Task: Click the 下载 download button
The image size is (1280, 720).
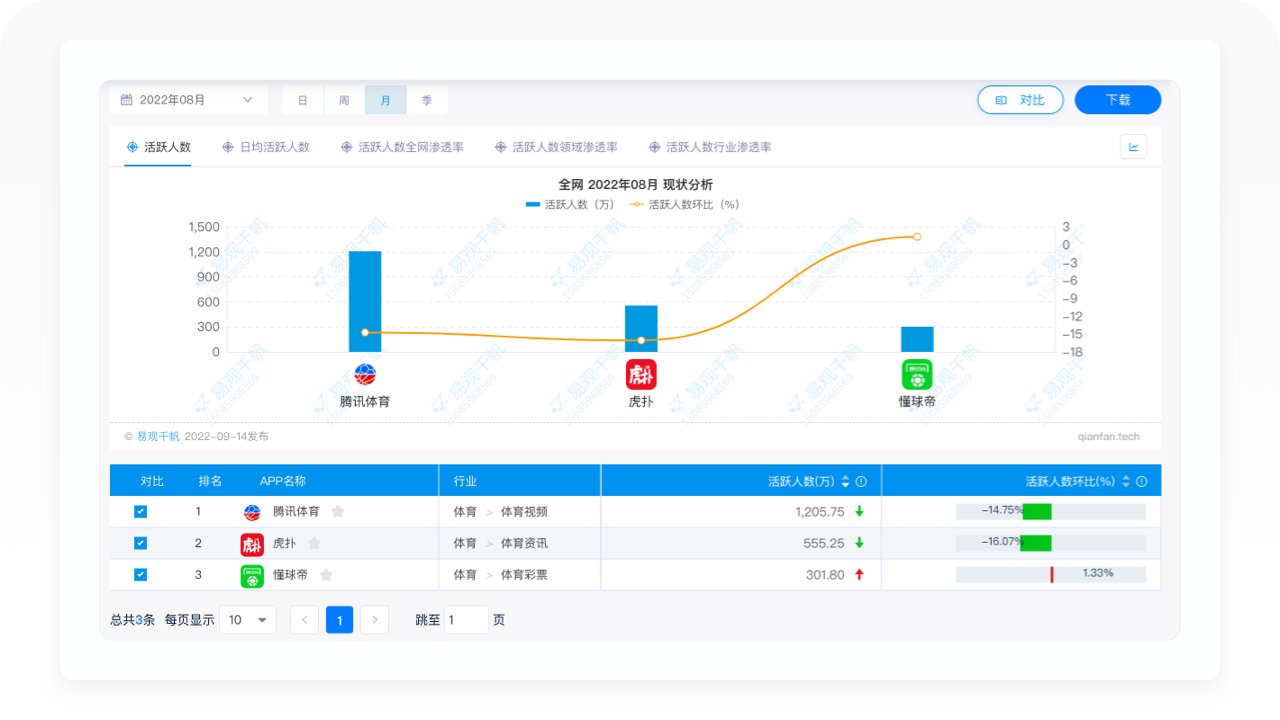Action: point(1118,100)
